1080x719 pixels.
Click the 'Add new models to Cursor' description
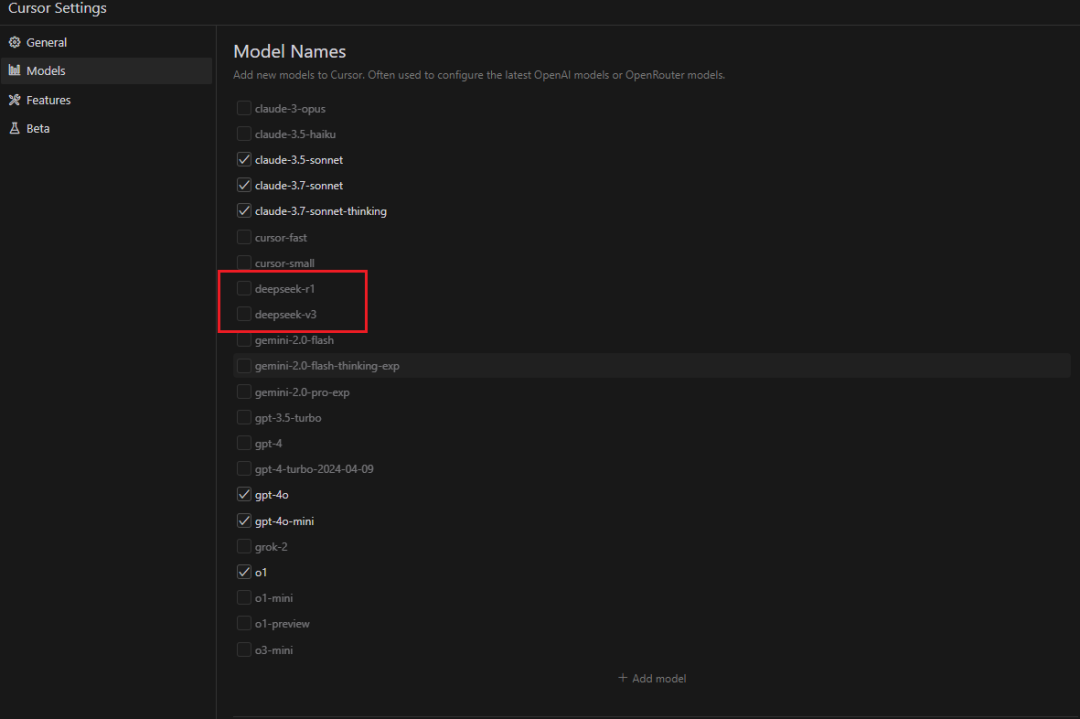[x=479, y=75]
